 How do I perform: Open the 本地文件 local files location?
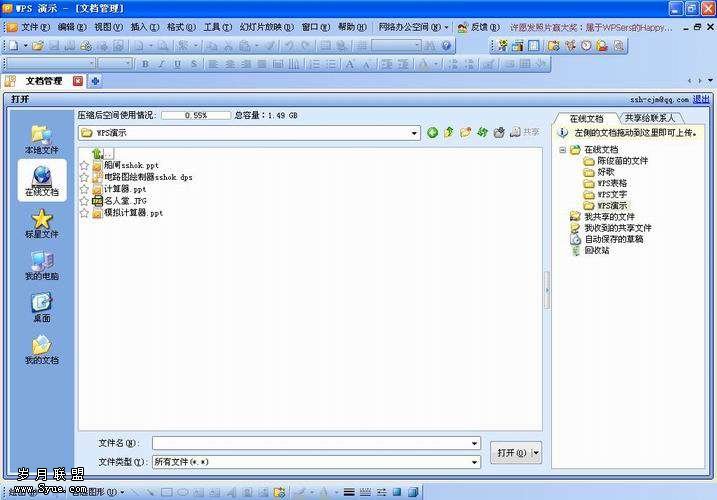(x=42, y=139)
